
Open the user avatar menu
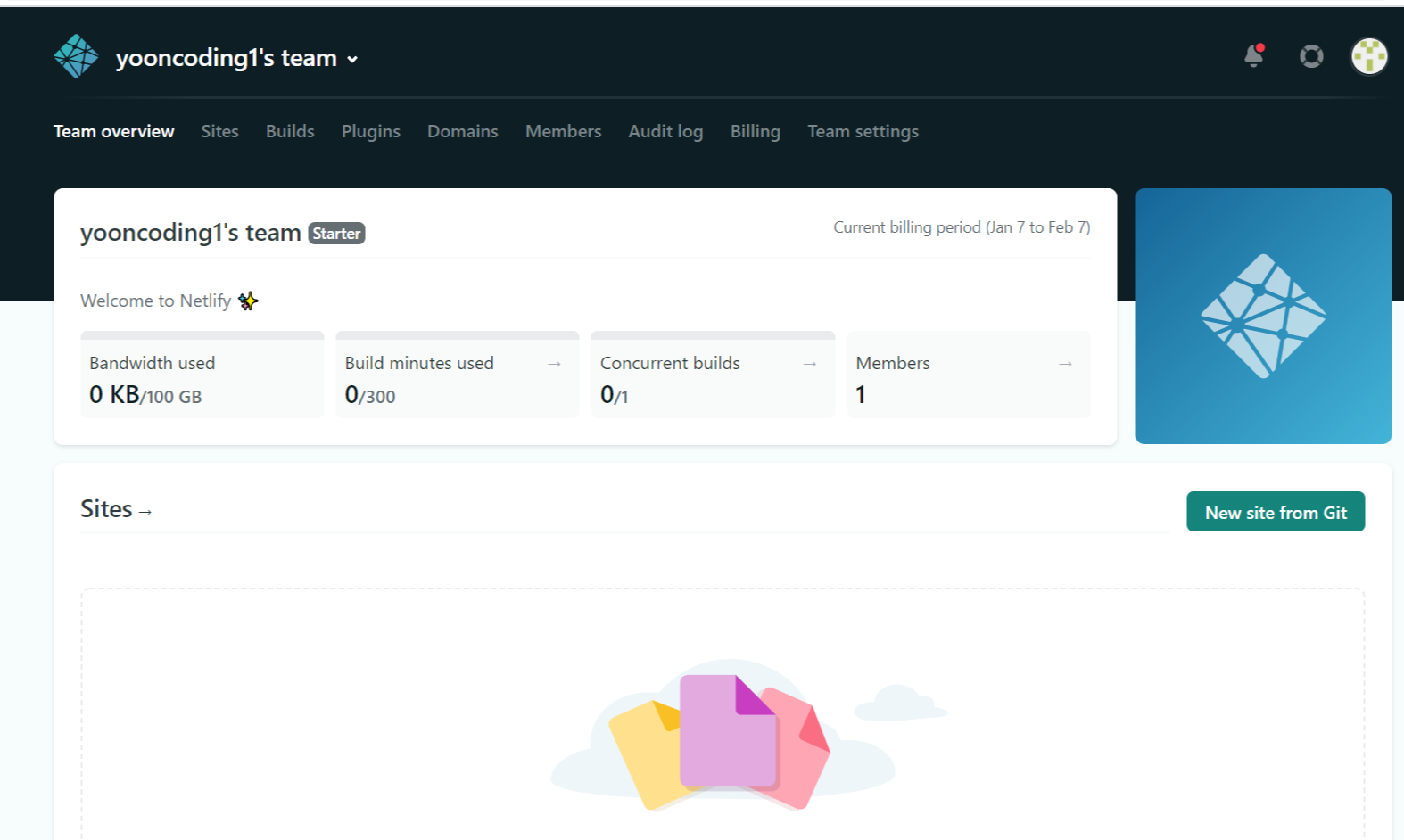point(1369,56)
